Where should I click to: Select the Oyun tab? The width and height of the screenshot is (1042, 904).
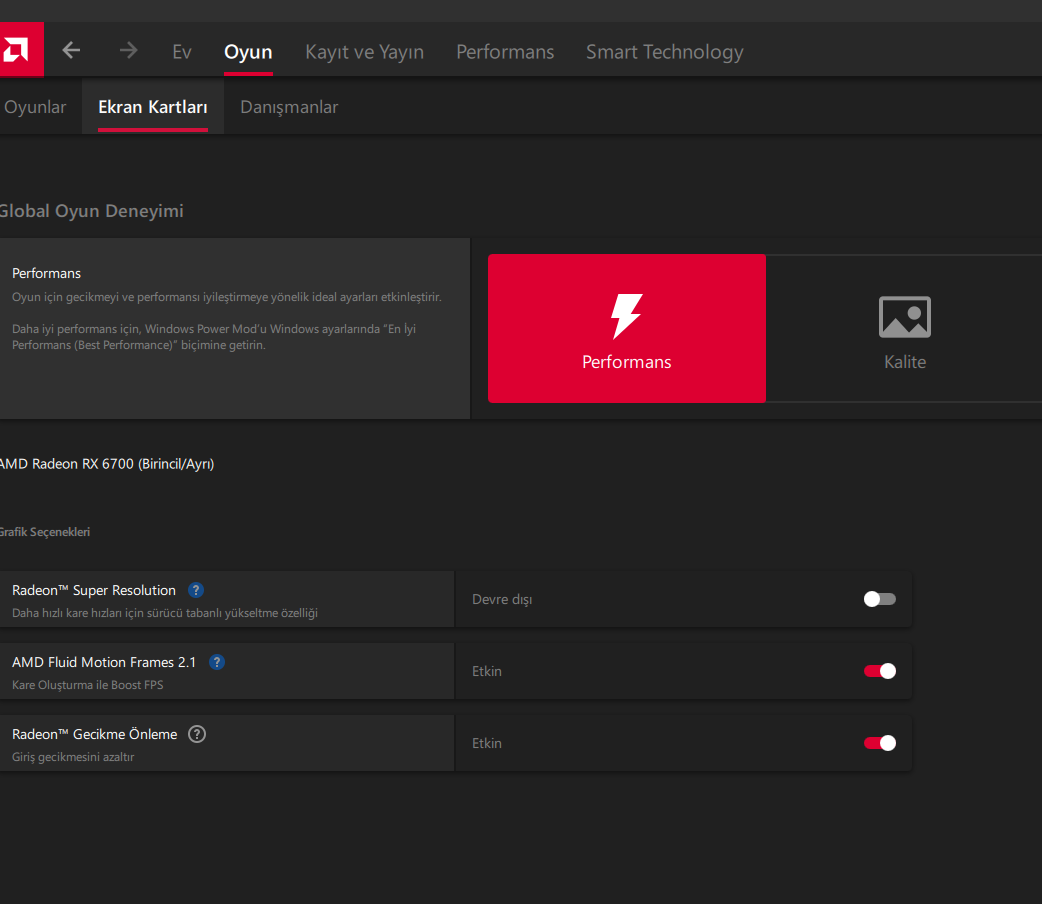click(x=248, y=52)
